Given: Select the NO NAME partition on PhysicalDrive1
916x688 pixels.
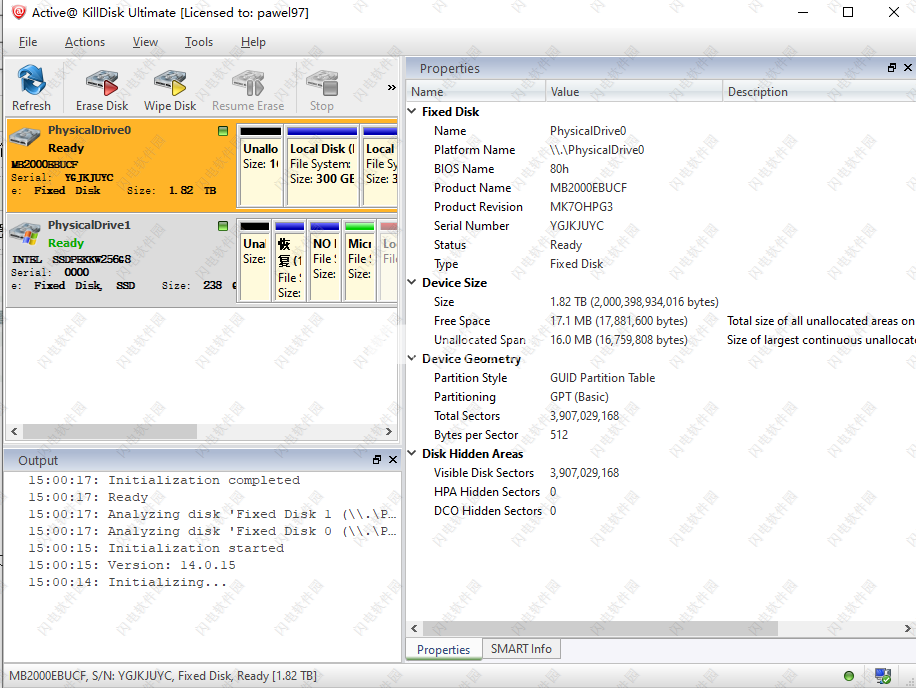Looking at the screenshot, I should coord(325,260).
